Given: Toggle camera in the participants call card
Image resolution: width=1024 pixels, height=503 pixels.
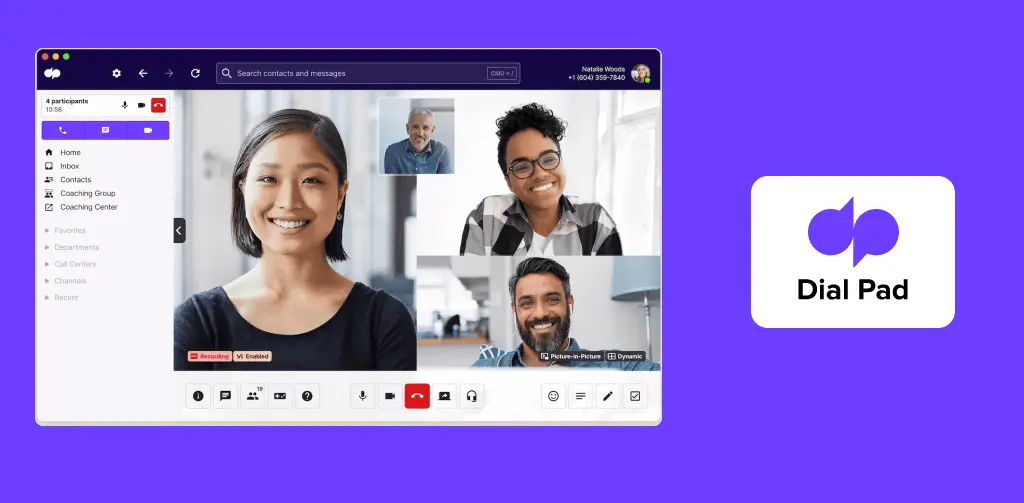Looking at the screenshot, I should coord(141,105).
